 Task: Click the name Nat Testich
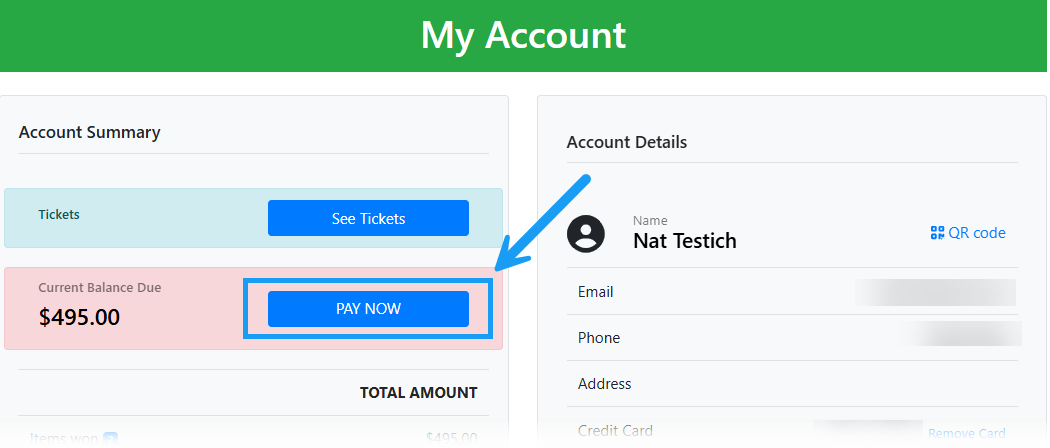click(684, 241)
